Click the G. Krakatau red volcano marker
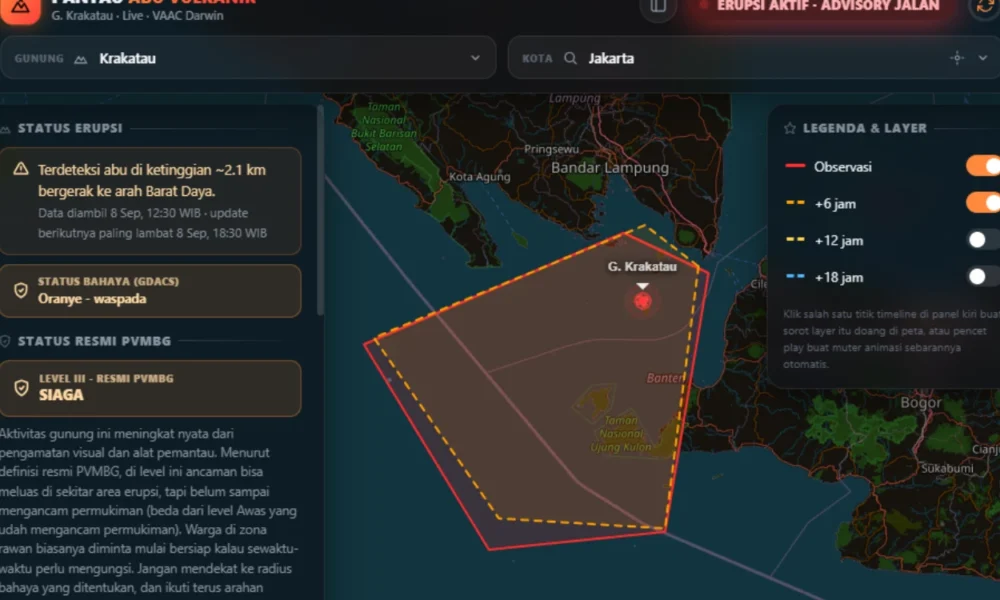The width and height of the screenshot is (1000, 600). [642, 301]
